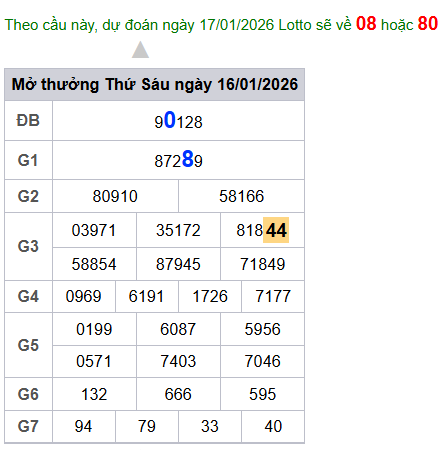This screenshot has height=450, width=447.
Task: Click G7 number 33
Action: [x=210, y=426]
